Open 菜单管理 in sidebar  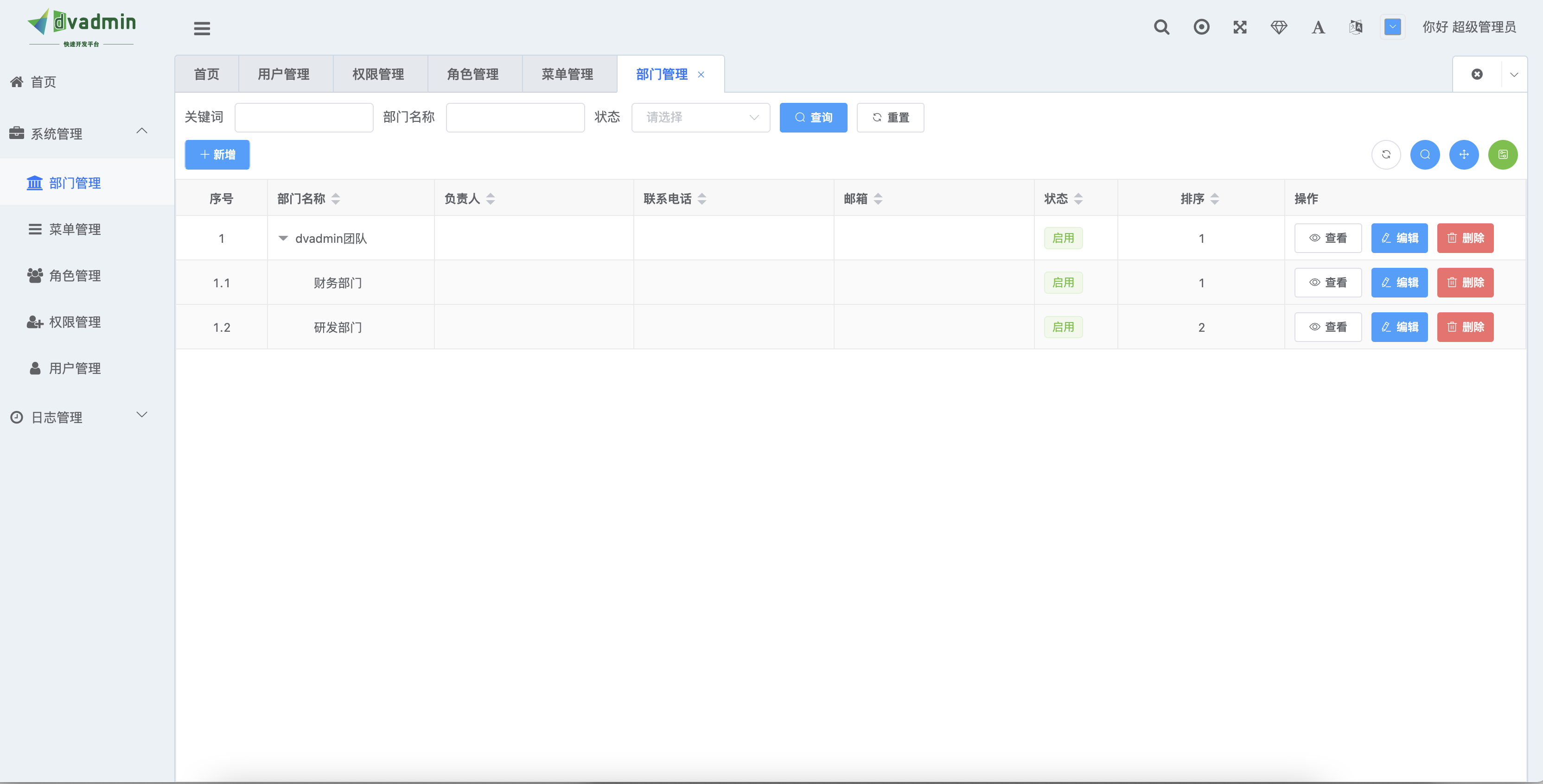click(x=87, y=229)
